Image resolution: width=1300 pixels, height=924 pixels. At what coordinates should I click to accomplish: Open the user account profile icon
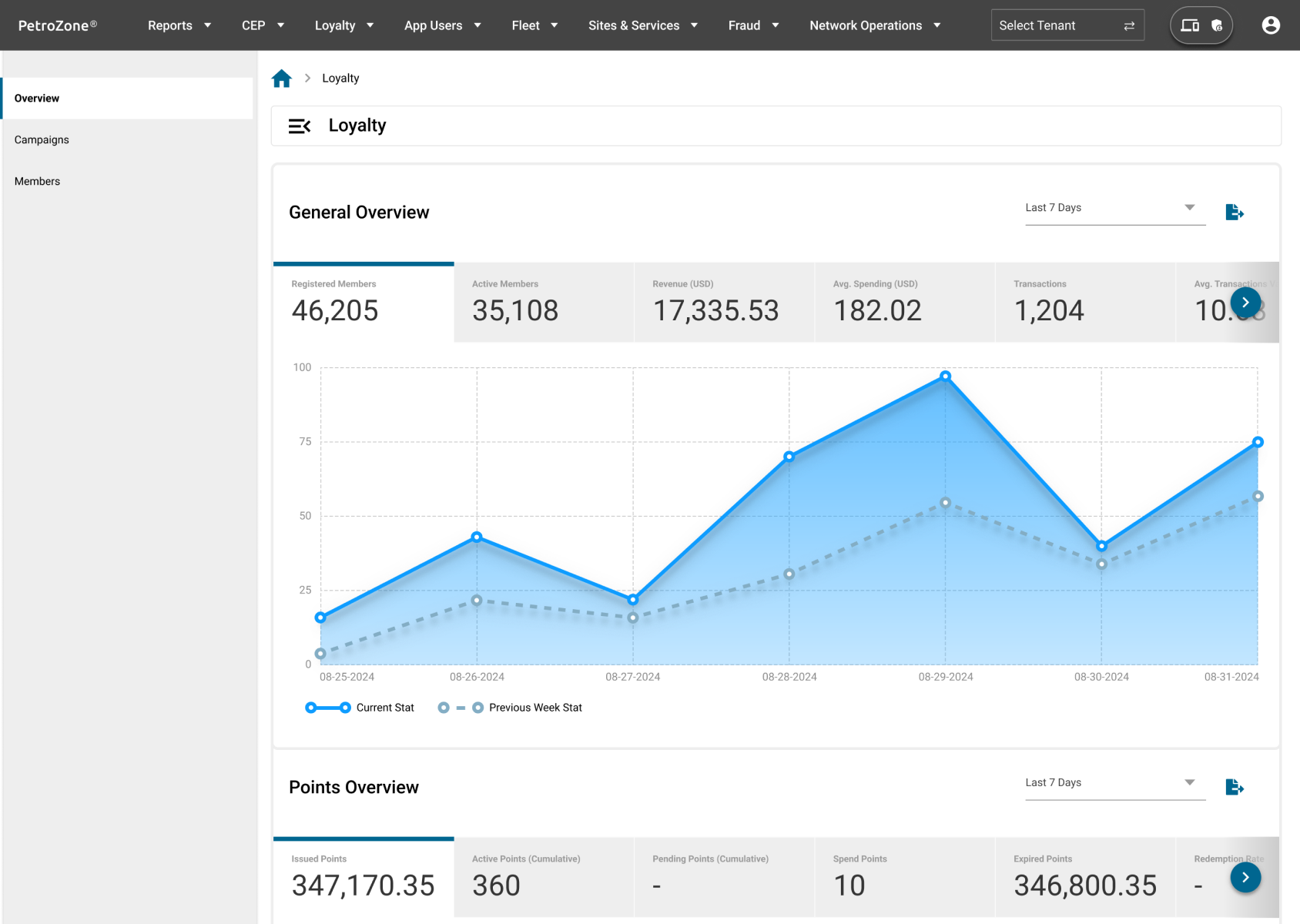1270,25
